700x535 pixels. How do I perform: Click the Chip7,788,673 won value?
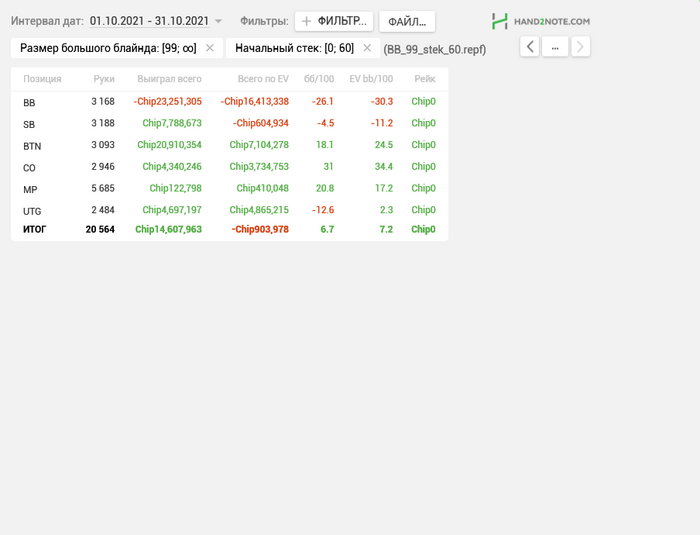pyautogui.click(x=172, y=123)
